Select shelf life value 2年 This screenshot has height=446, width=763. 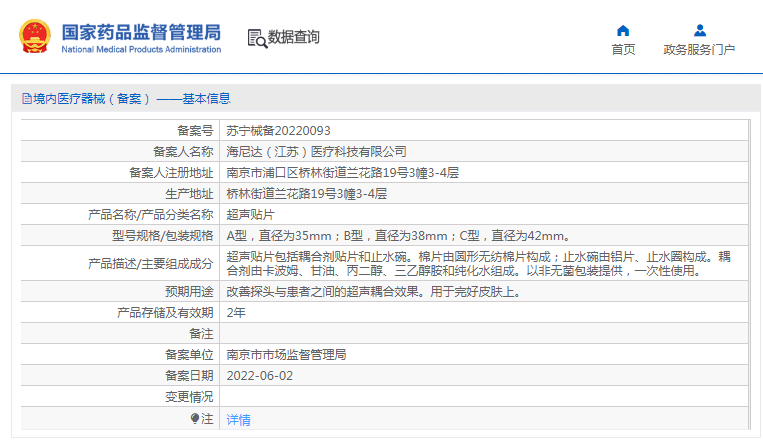click(236, 313)
